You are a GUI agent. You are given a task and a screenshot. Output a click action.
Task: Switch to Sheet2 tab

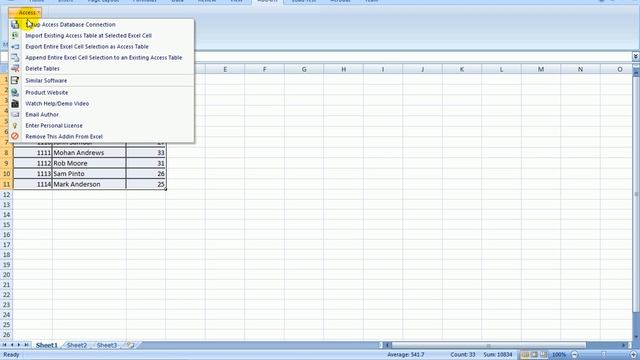[x=77, y=345]
